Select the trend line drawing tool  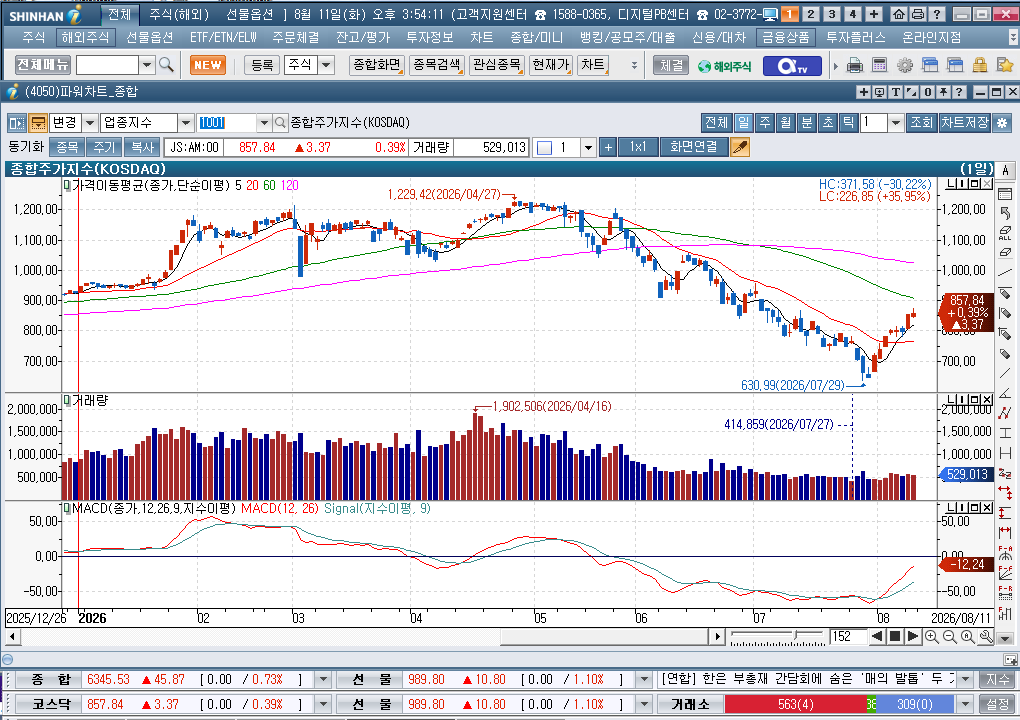[1005, 272]
